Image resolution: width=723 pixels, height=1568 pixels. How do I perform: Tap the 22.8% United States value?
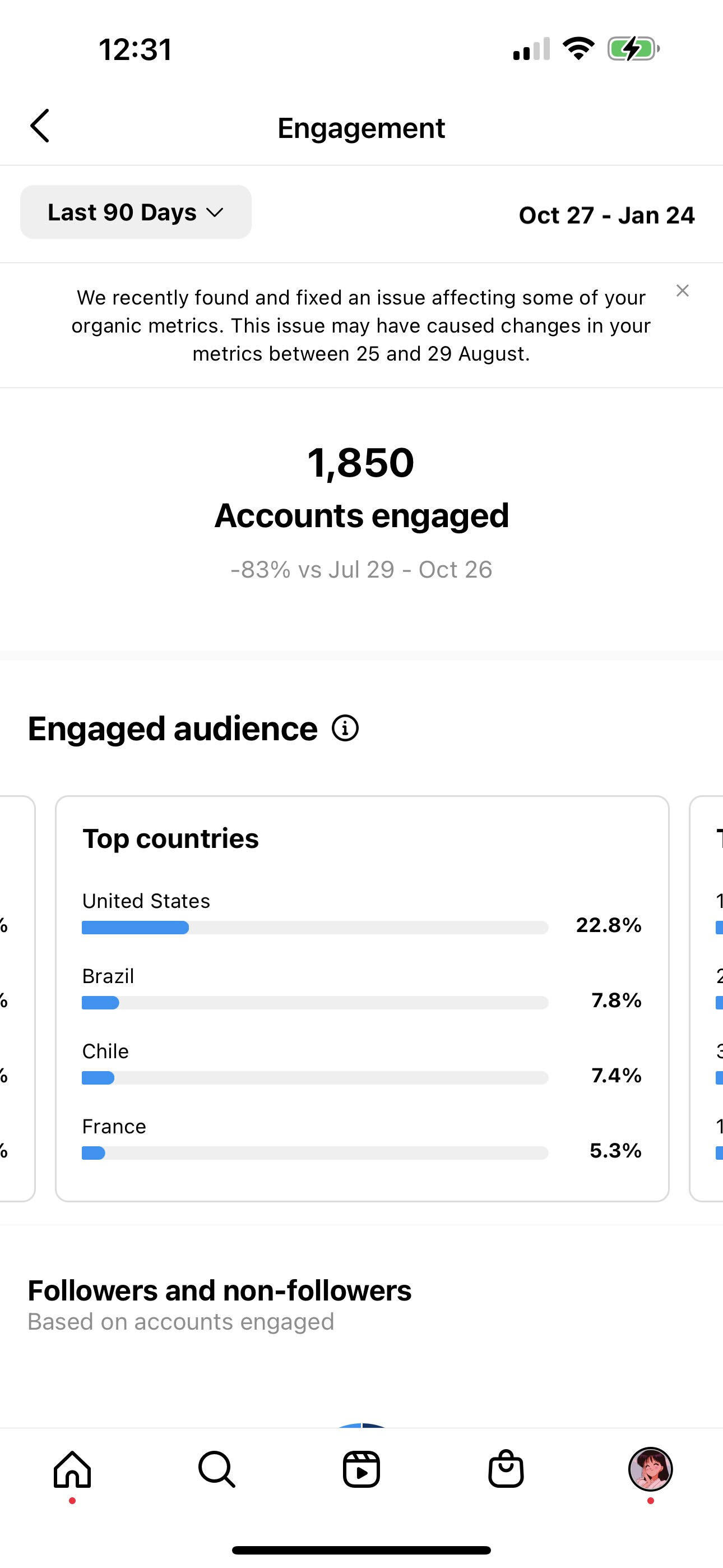coord(609,925)
